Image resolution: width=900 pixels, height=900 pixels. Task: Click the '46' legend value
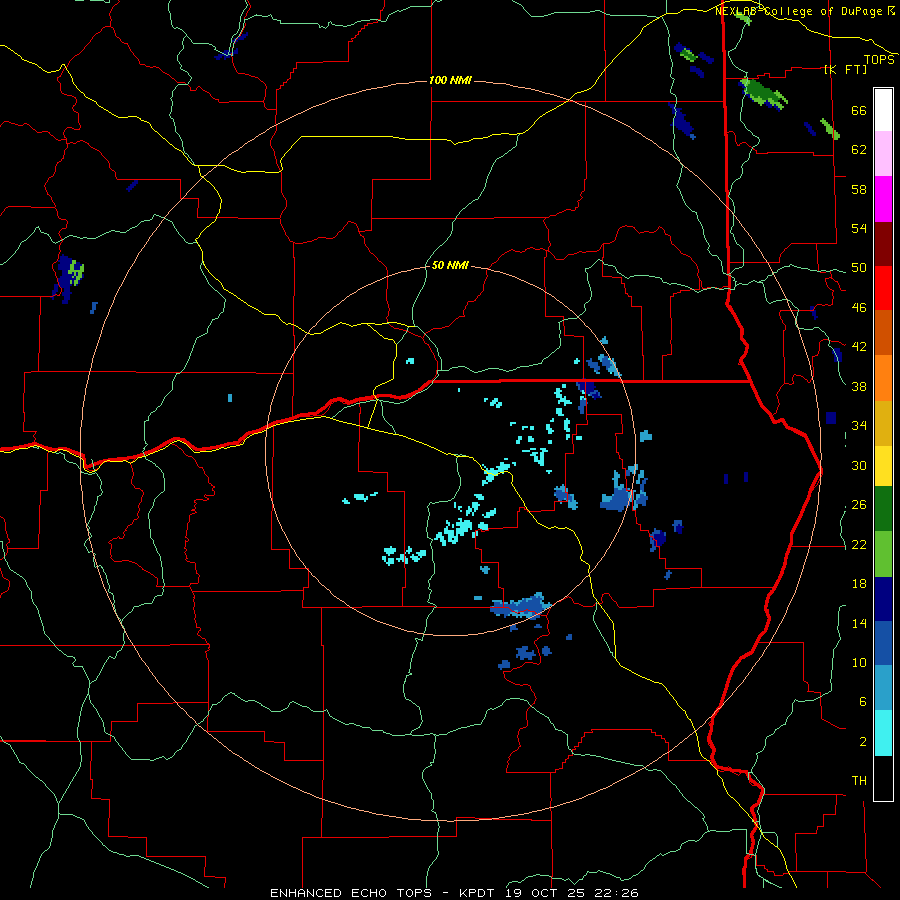[859, 308]
